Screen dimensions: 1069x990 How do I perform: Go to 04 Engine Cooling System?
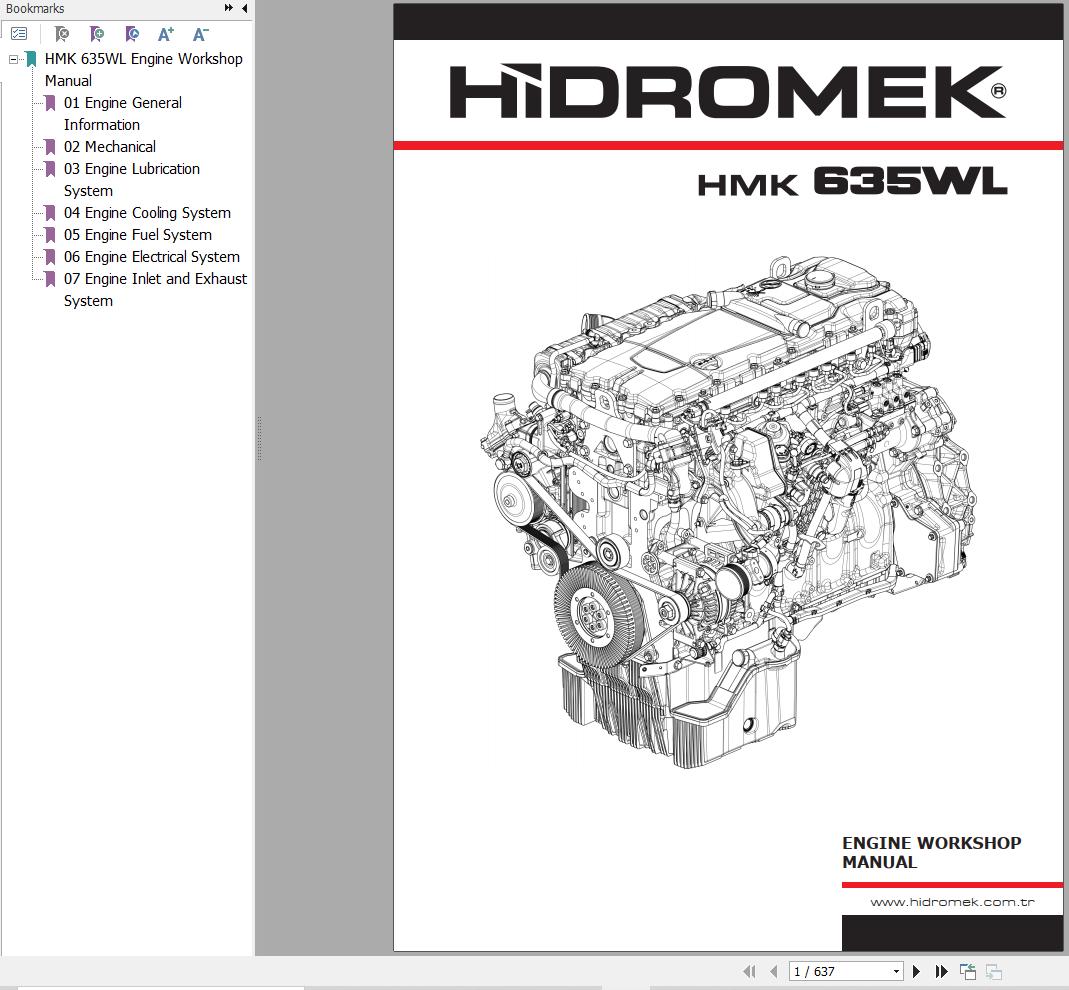pyautogui.click(x=147, y=213)
